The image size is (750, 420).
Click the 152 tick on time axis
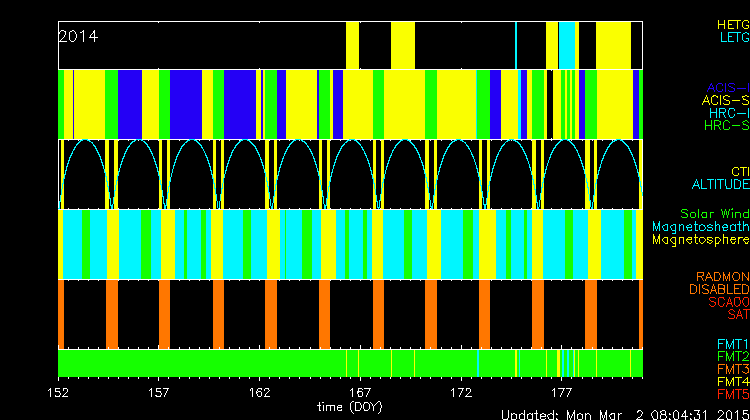60,393
